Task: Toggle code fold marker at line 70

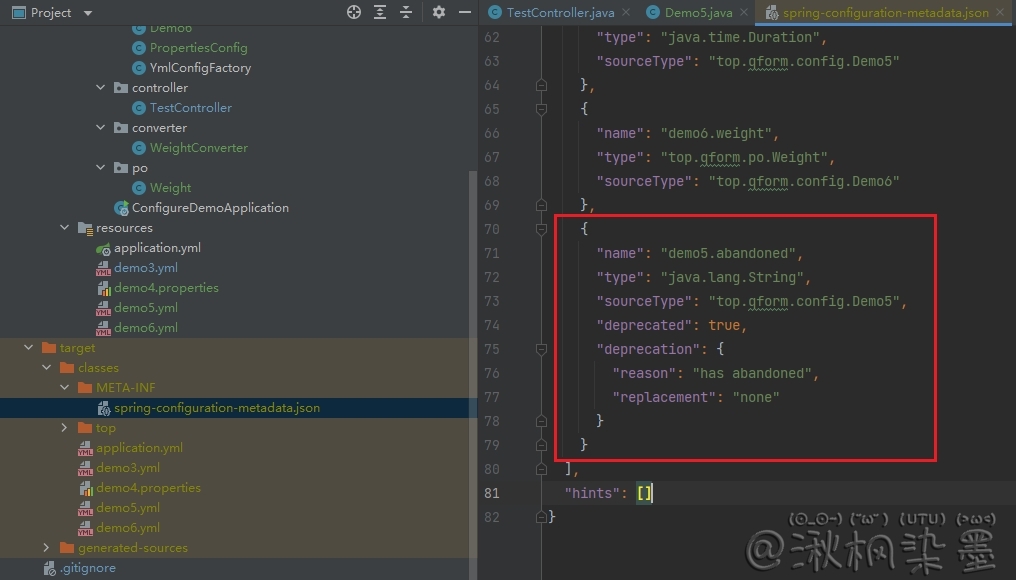Action: 541,229
